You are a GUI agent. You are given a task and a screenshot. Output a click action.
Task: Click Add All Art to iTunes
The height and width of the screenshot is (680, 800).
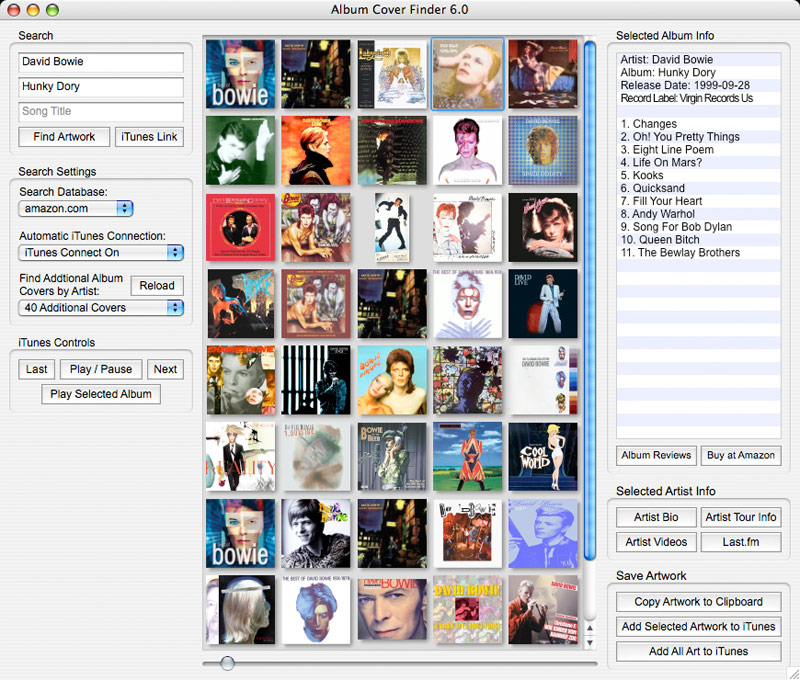pyautogui.click(x=698, y=651)
